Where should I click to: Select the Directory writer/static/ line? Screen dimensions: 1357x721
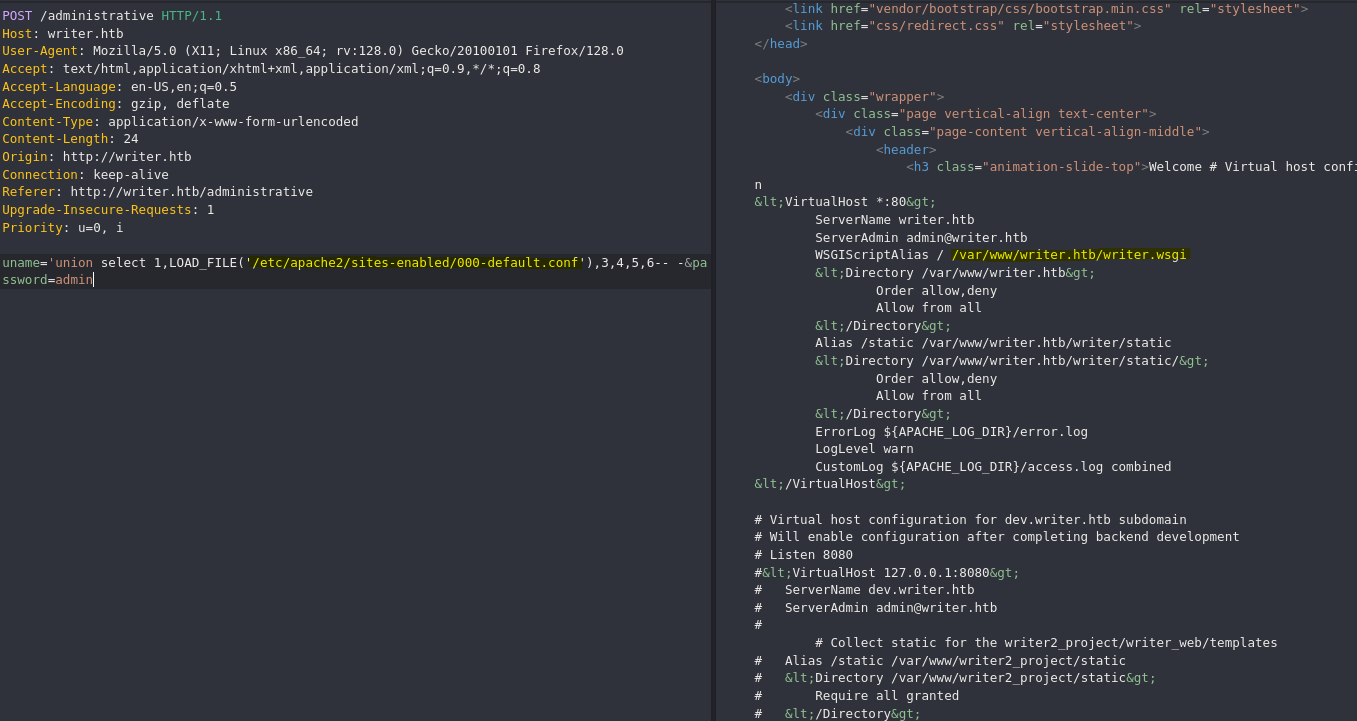click(x=1012, y=361)
